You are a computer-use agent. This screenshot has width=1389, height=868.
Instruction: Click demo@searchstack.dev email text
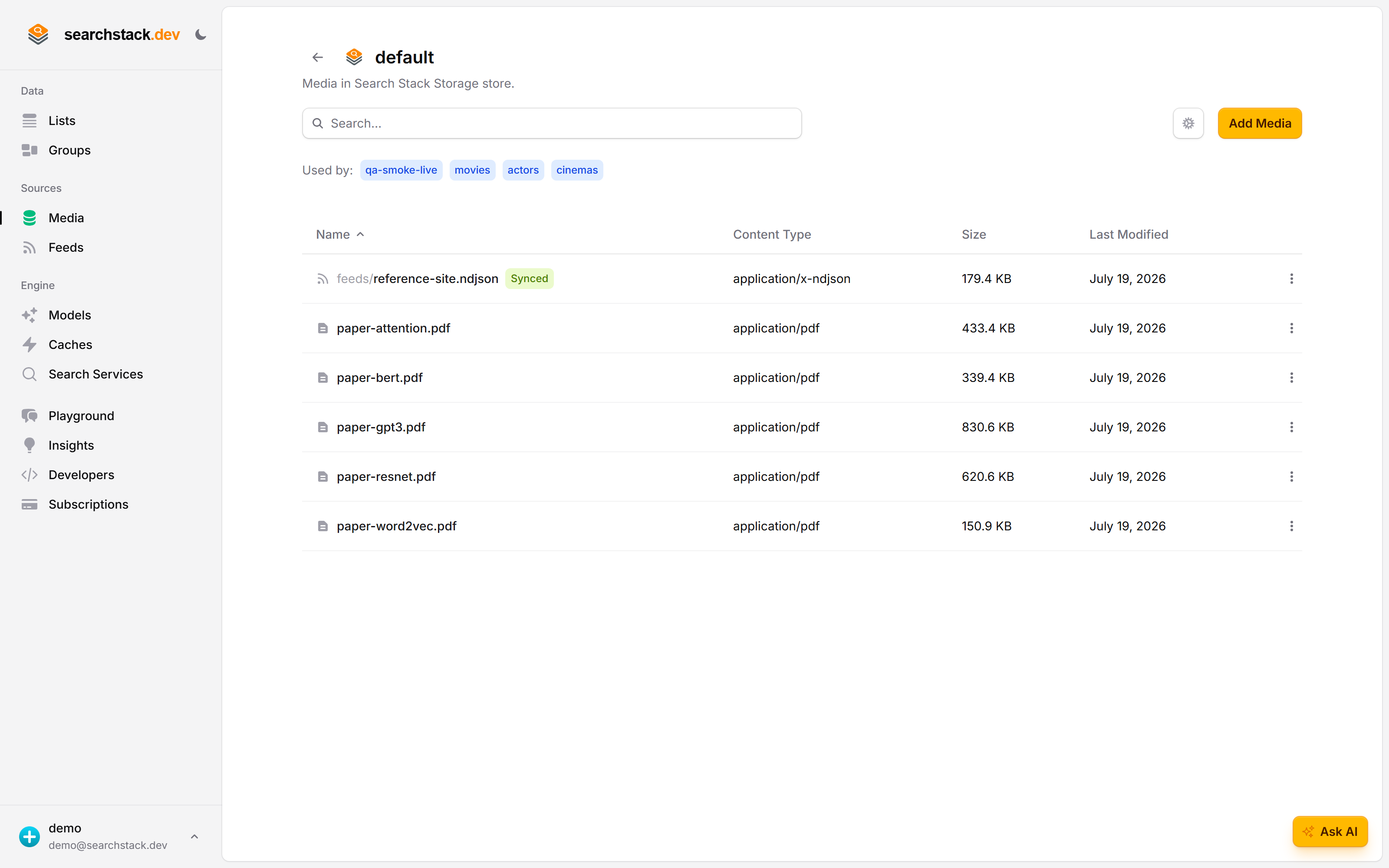coord(108,845)
